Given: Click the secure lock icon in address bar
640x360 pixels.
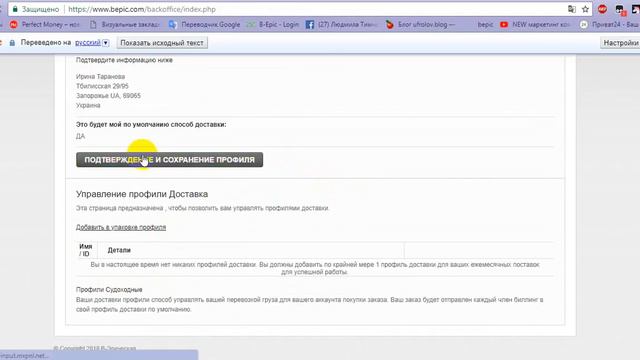Looking at the screenshot, I should 15,9.
